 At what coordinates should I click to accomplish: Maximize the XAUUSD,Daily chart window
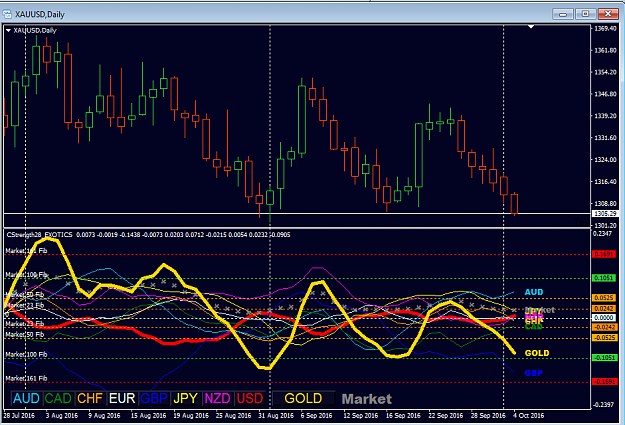(585, 14)
